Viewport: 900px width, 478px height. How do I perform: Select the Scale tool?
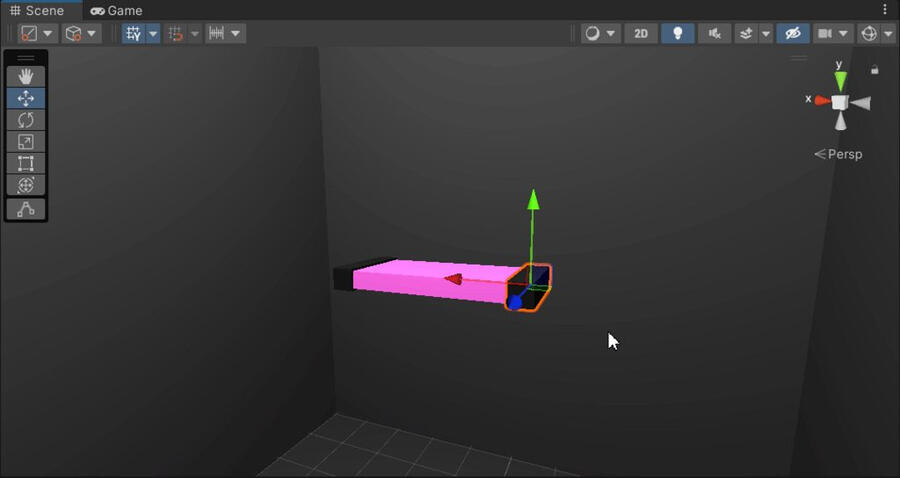click(x=26, y=142)
